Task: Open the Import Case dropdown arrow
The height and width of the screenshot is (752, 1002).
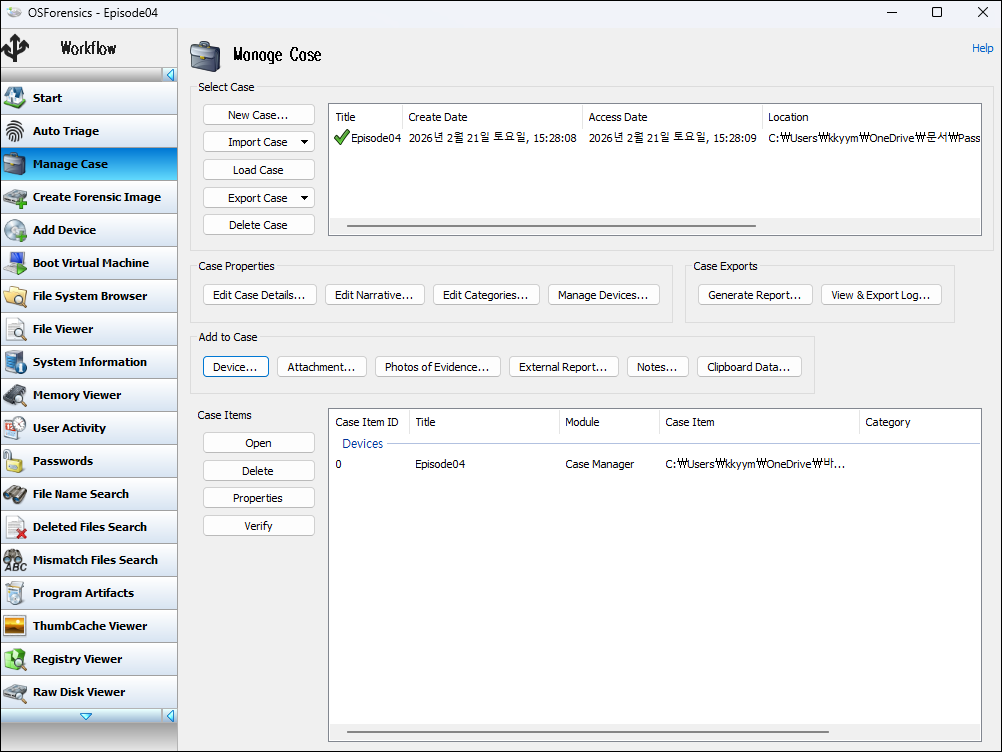Action: (305, 142)
